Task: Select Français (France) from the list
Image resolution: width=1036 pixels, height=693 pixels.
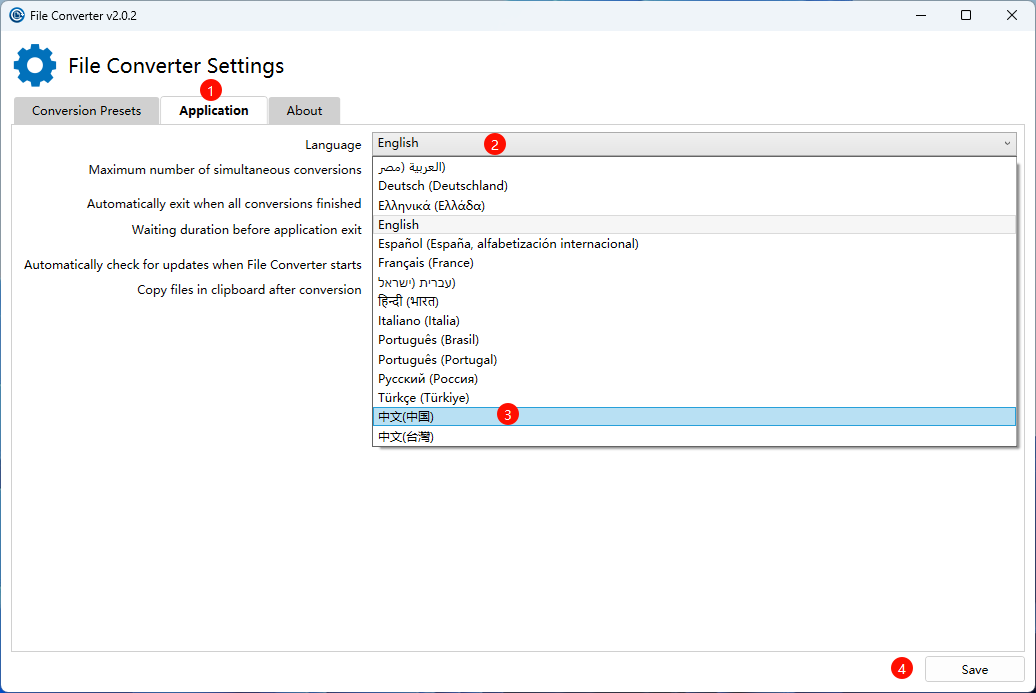Action: pos(694,263)
